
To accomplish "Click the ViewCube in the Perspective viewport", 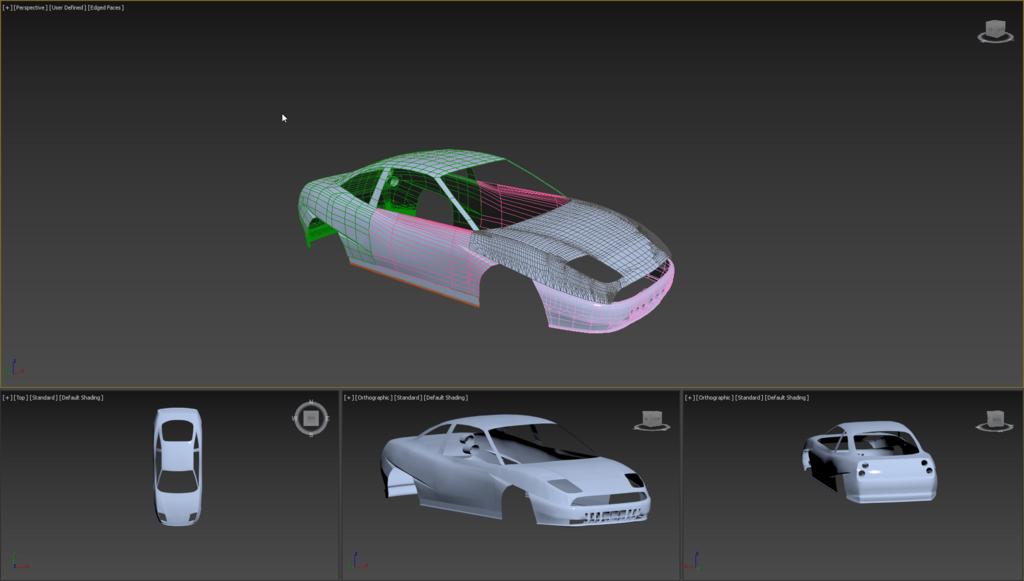I will (x=995, y=32).
